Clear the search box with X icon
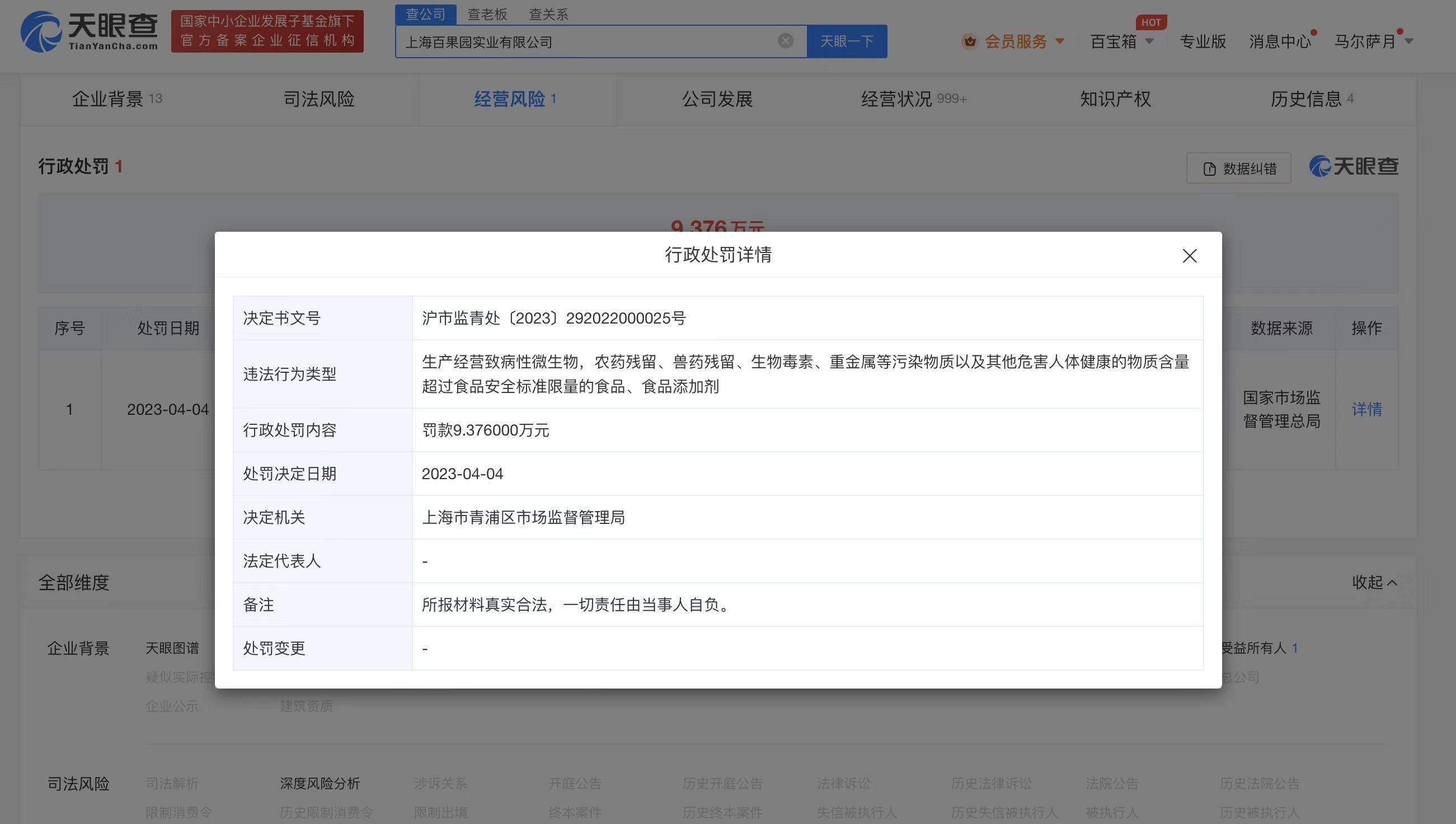 (785, 41)
